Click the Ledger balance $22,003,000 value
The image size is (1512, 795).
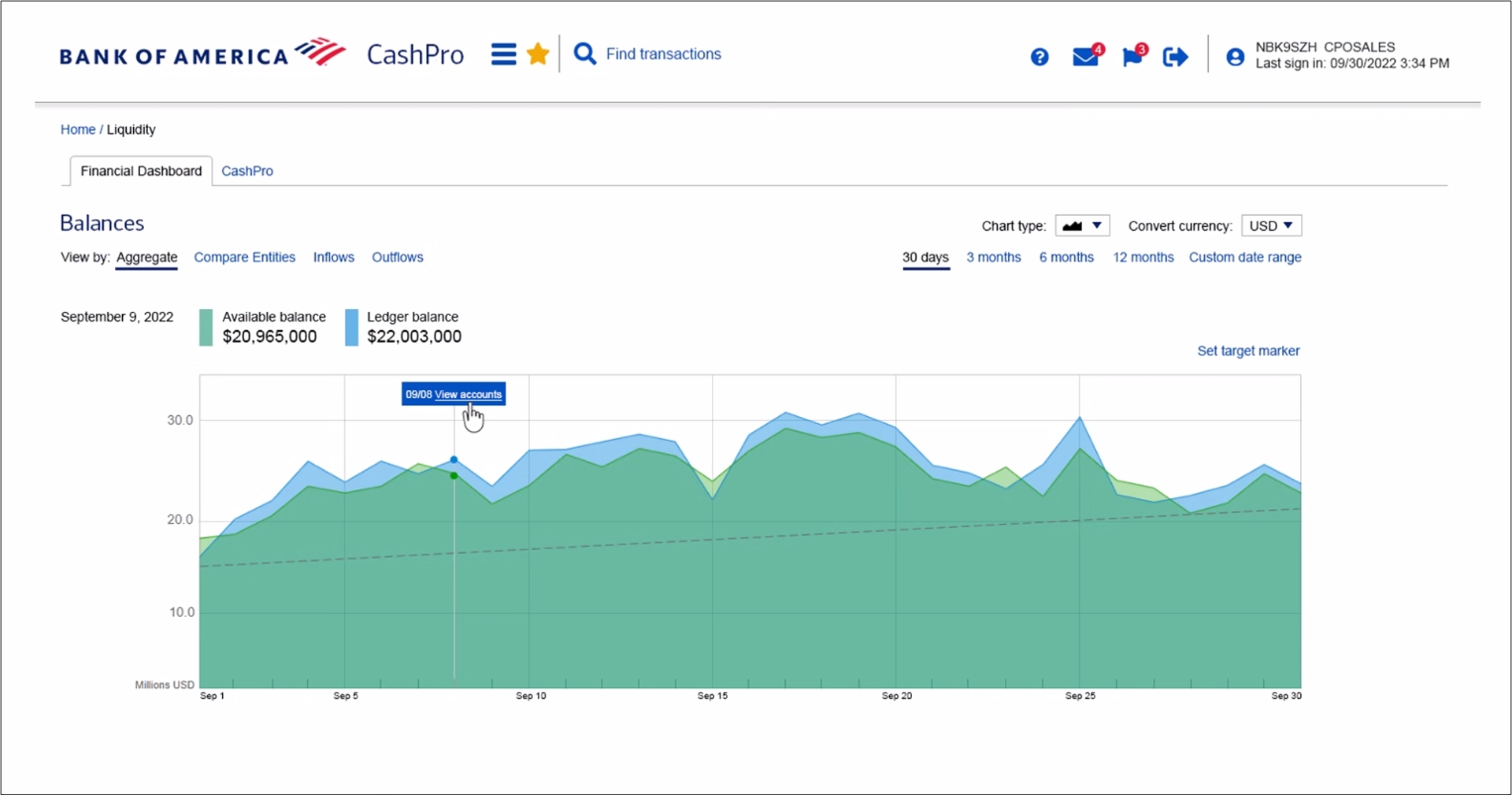click(414, 336)
